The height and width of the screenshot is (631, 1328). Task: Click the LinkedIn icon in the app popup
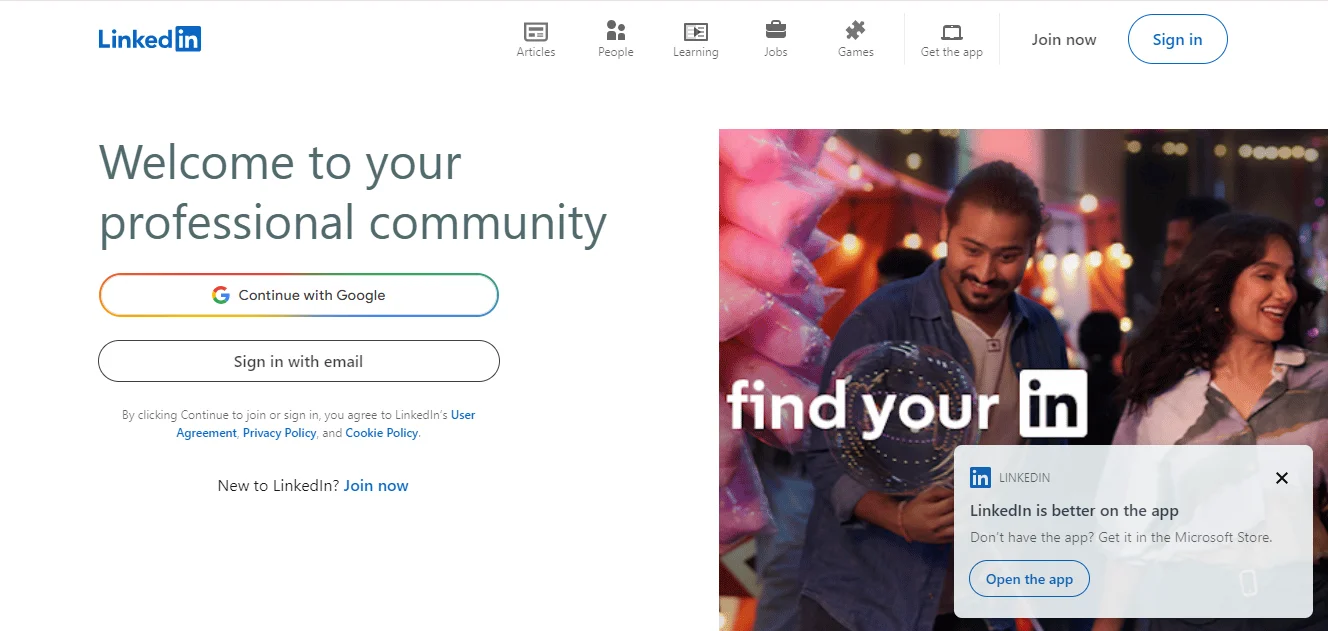pyautogui.click(x=980, y=478)
